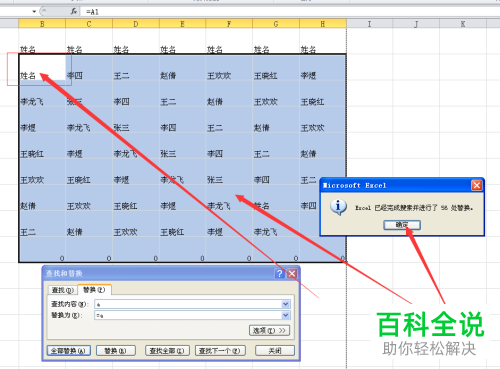Select column C header
The height and width of the screenshot is (369, 500).
click(89, 24)
